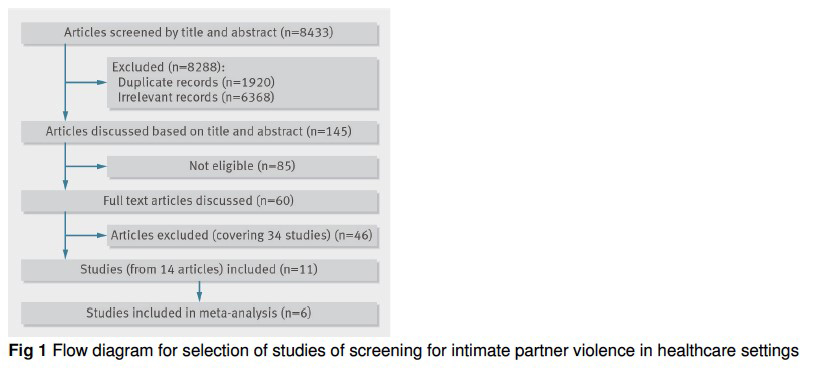Image resolution: width=815 pixels, height=374 pixels.
Task: Select 'Articles discussed based on title and abstract' box
Action: [x=199, y=131]
